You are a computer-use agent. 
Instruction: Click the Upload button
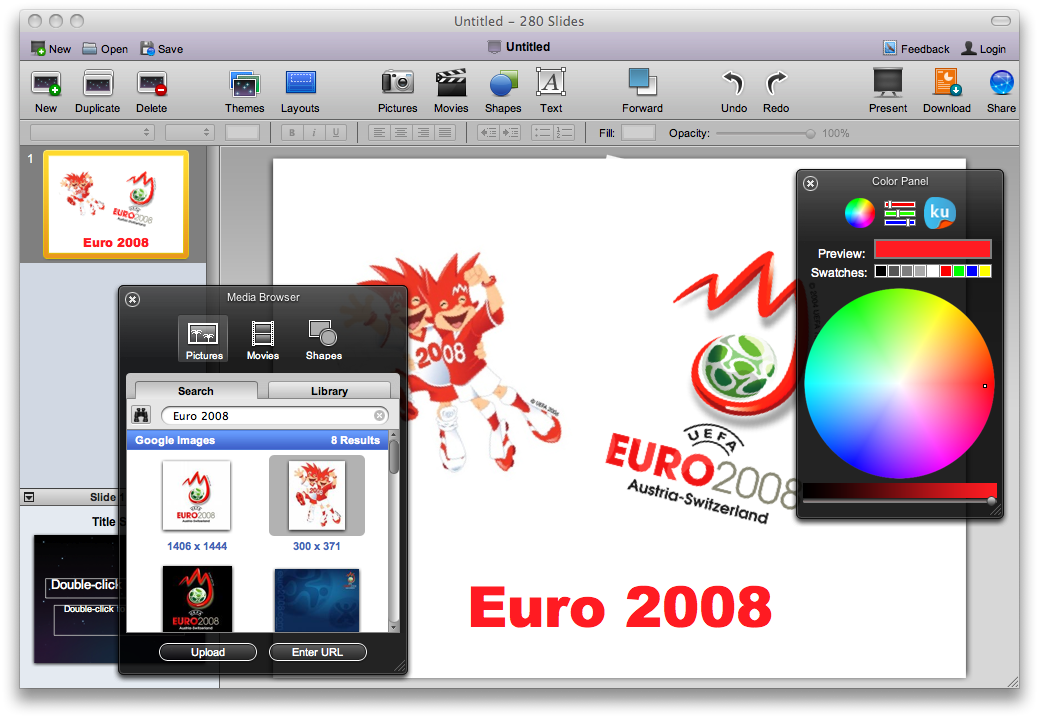pos(208,652)
